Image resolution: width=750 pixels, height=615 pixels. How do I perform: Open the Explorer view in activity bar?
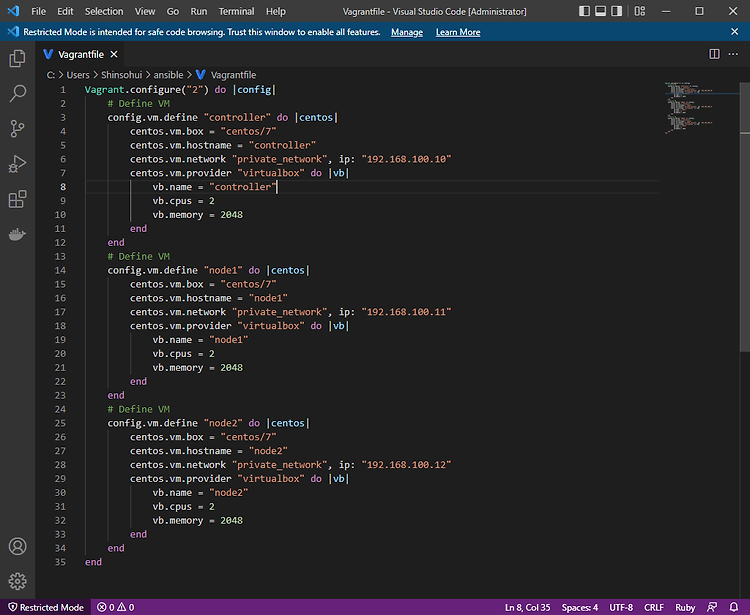(x=17, y=58)
